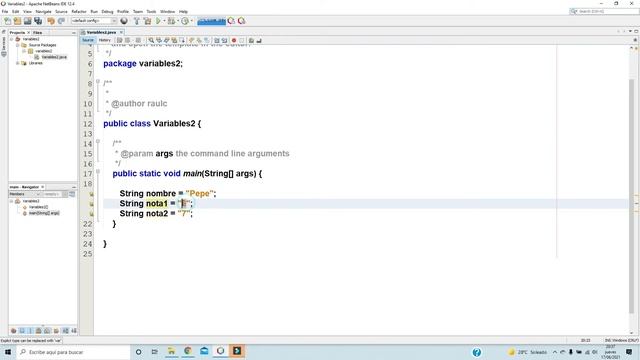Viewport: 640px width, 360px height.
Task: Click the Search field in top right
Action: click(604, 11)
